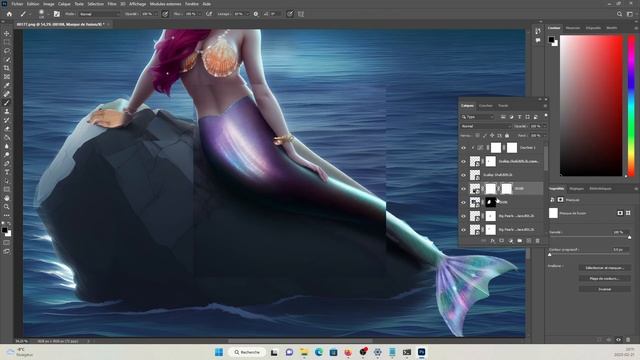
Task: Select the Gradient tool
Action: 7,138
